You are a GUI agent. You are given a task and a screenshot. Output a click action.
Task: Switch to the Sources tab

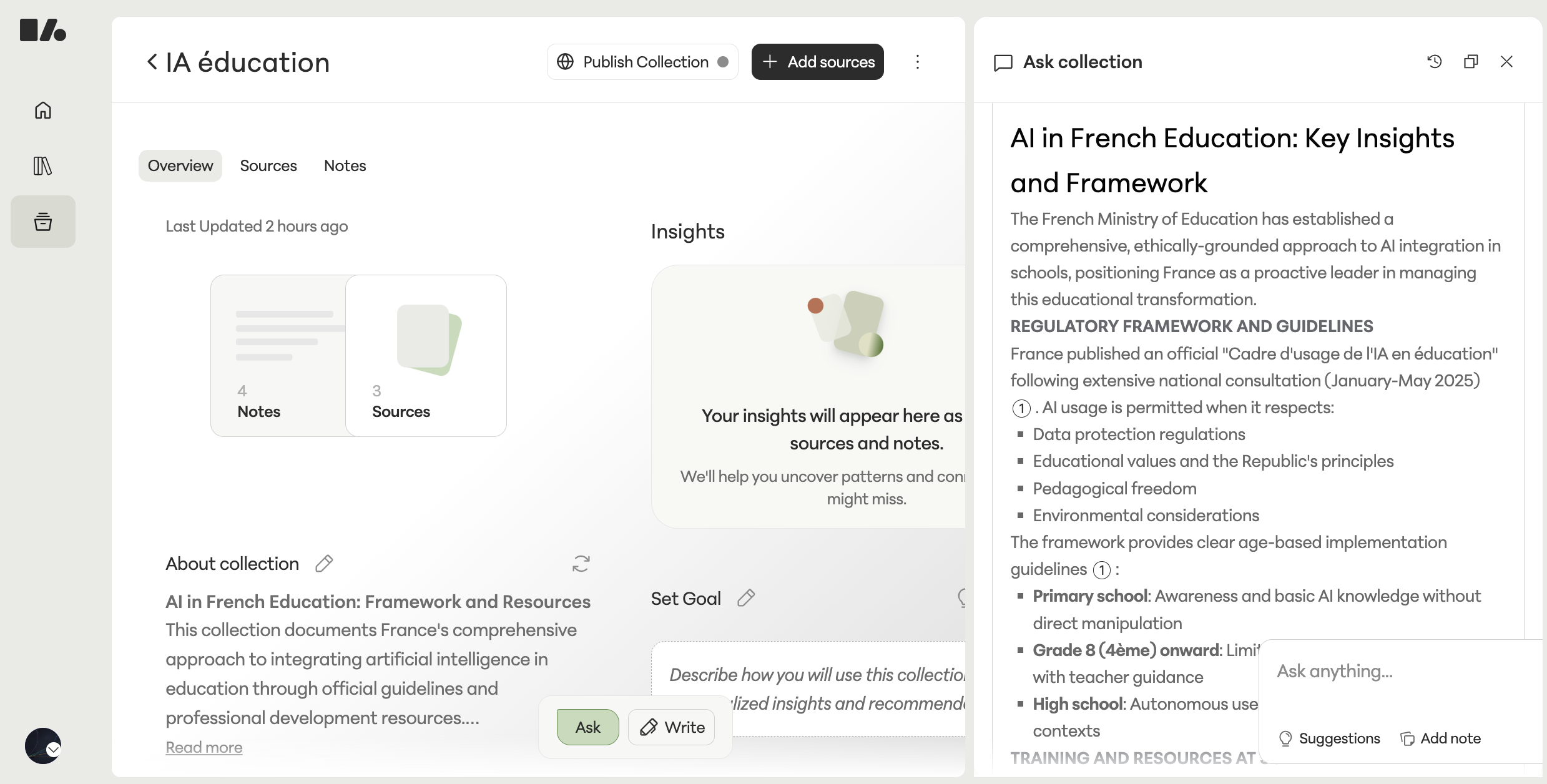[268, 165]
